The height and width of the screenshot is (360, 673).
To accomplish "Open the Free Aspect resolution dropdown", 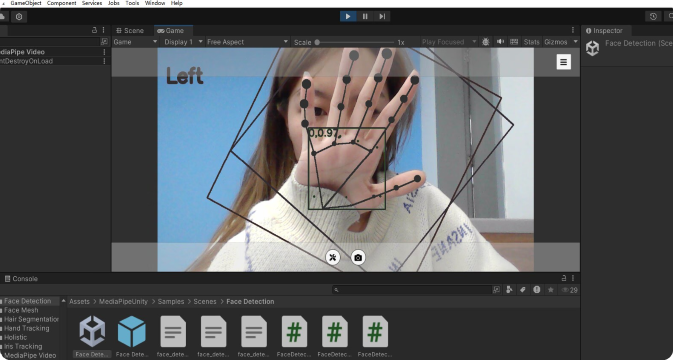I will coord(247,42).
